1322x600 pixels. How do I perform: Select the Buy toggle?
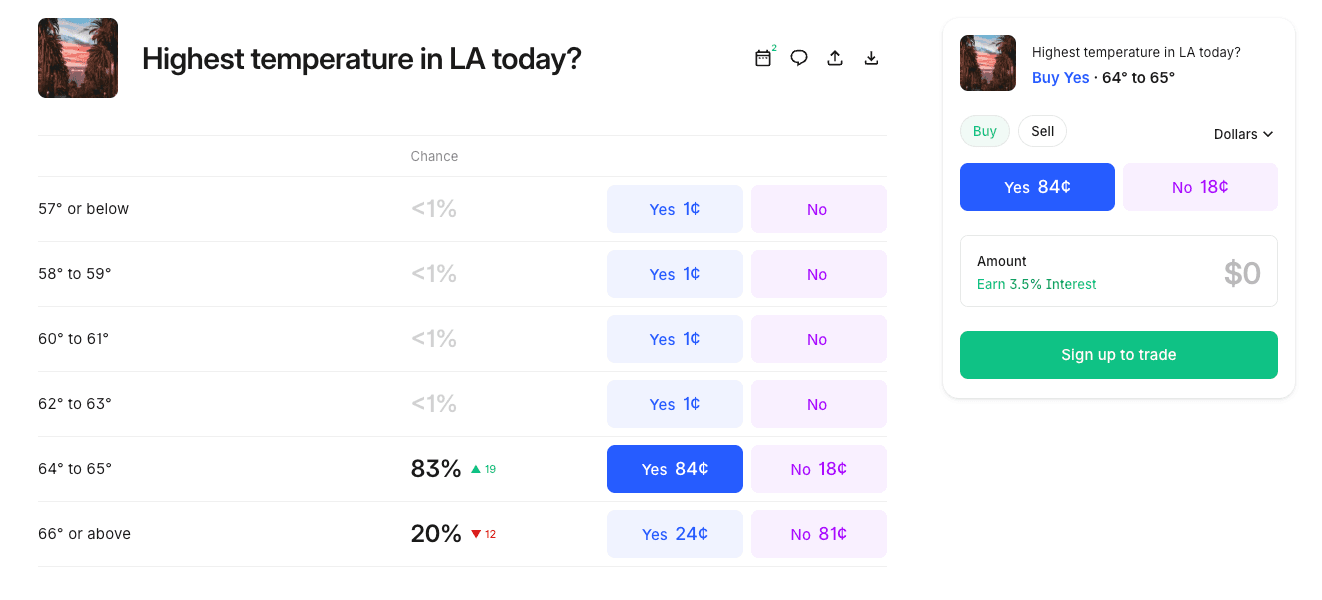985,131
